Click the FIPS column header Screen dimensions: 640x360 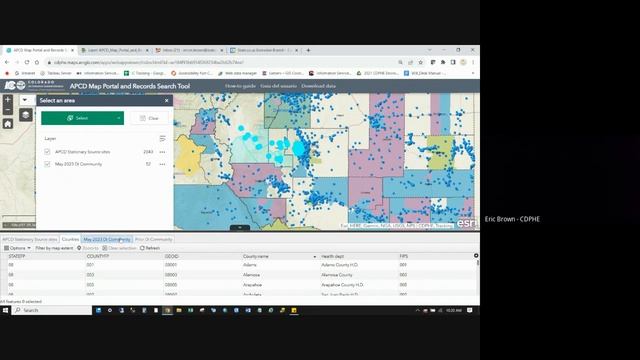click(x=403, y=256)
